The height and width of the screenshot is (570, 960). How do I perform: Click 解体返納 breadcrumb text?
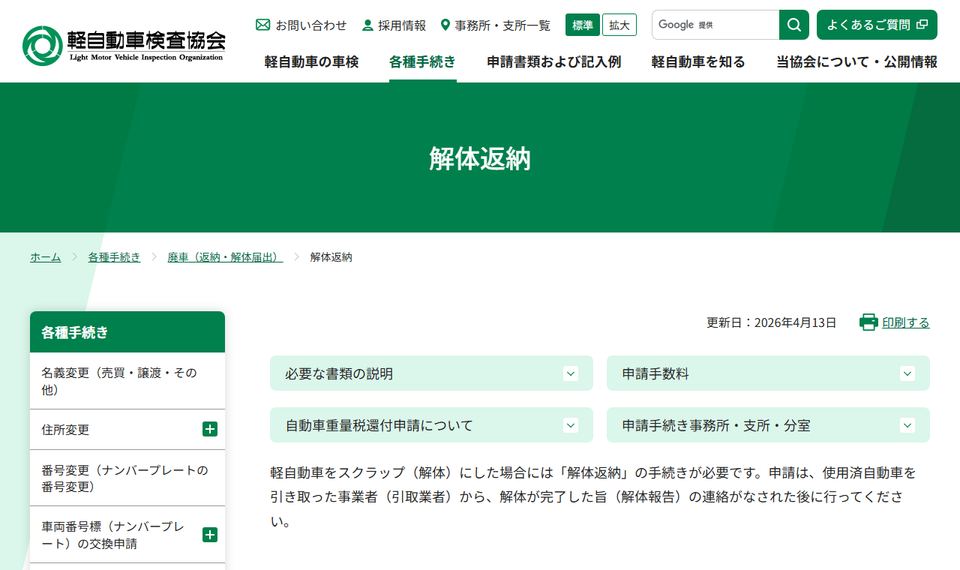point(331,257)
